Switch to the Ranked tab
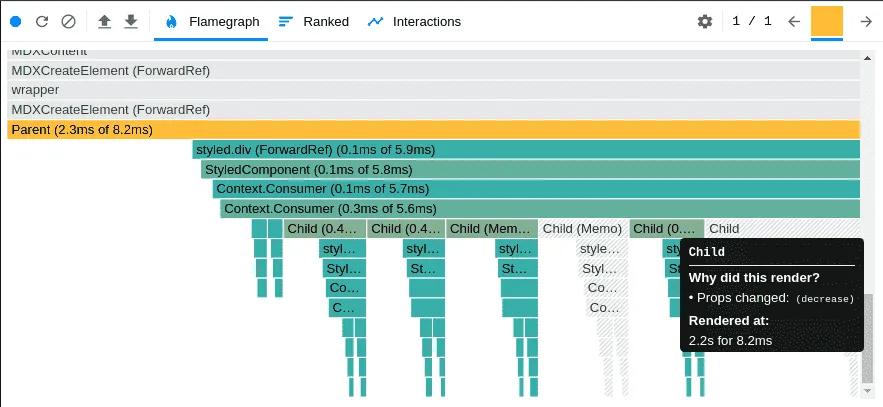 point(313,21)
